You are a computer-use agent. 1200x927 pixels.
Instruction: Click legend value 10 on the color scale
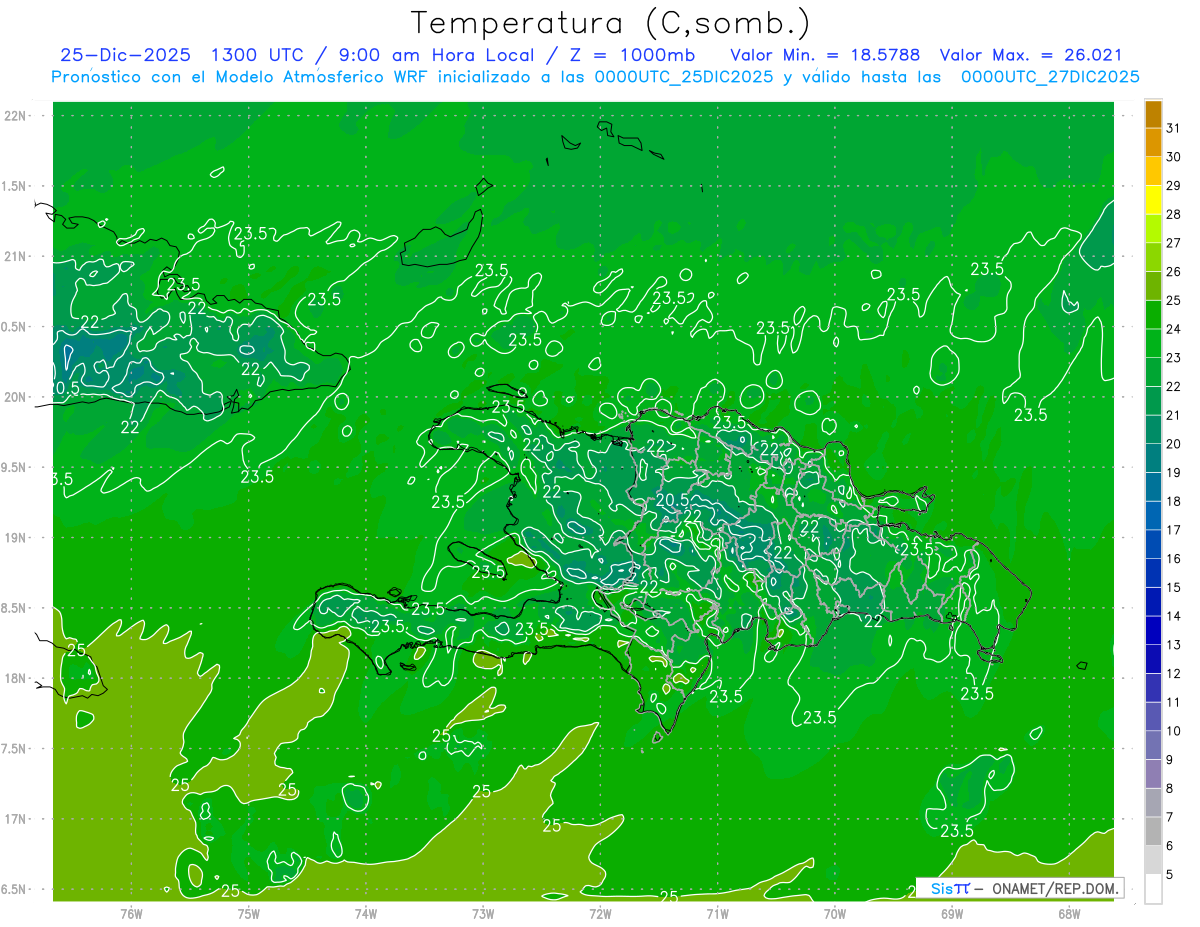(x=1174, y=731)
